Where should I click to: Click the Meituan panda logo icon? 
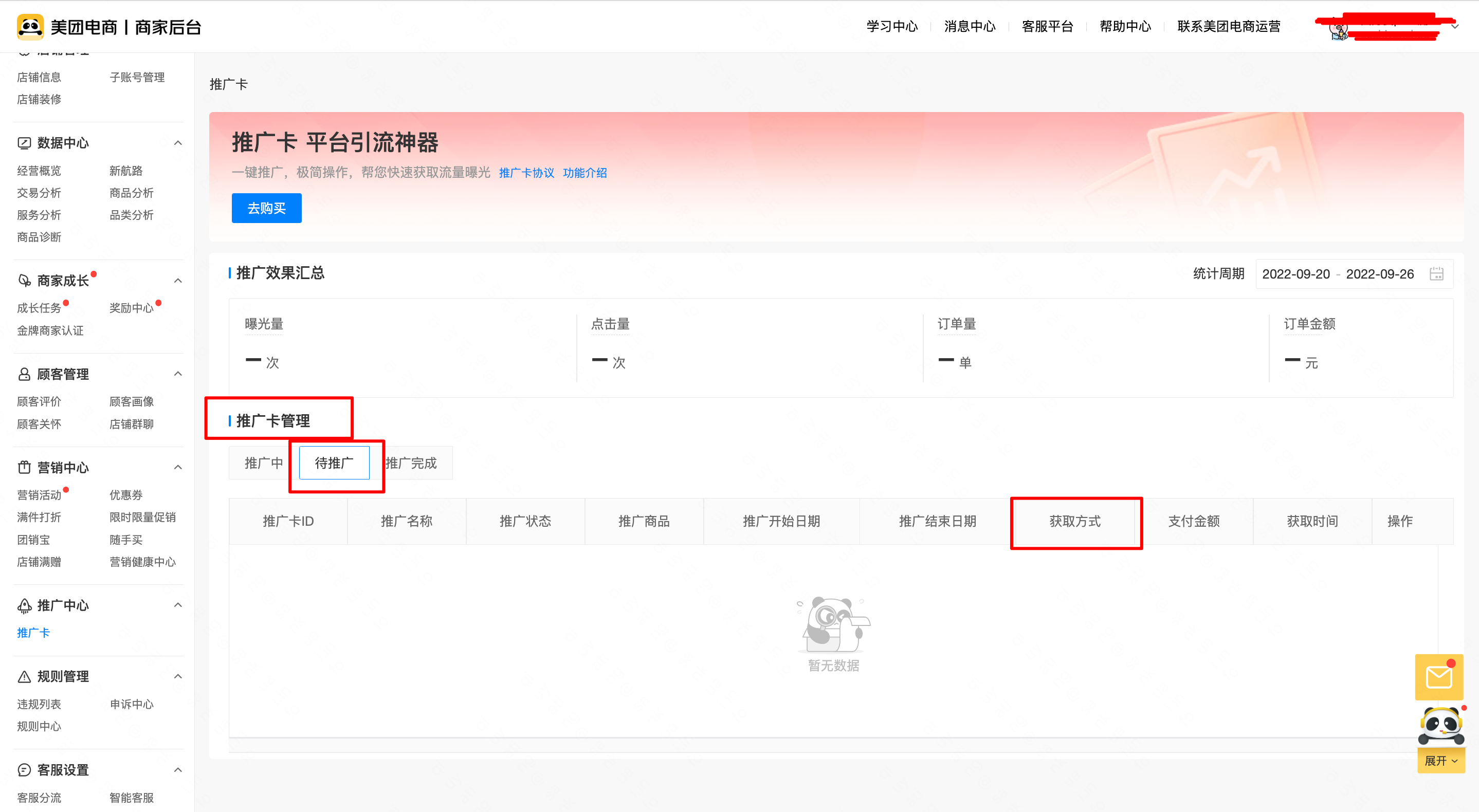point(30,27)
